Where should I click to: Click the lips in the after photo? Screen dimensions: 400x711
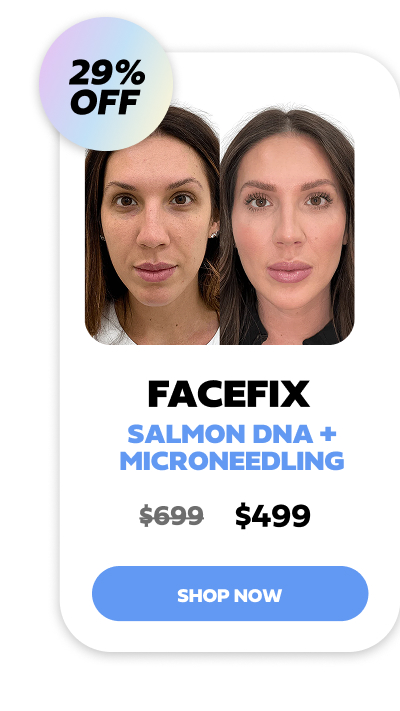[290, 272]
